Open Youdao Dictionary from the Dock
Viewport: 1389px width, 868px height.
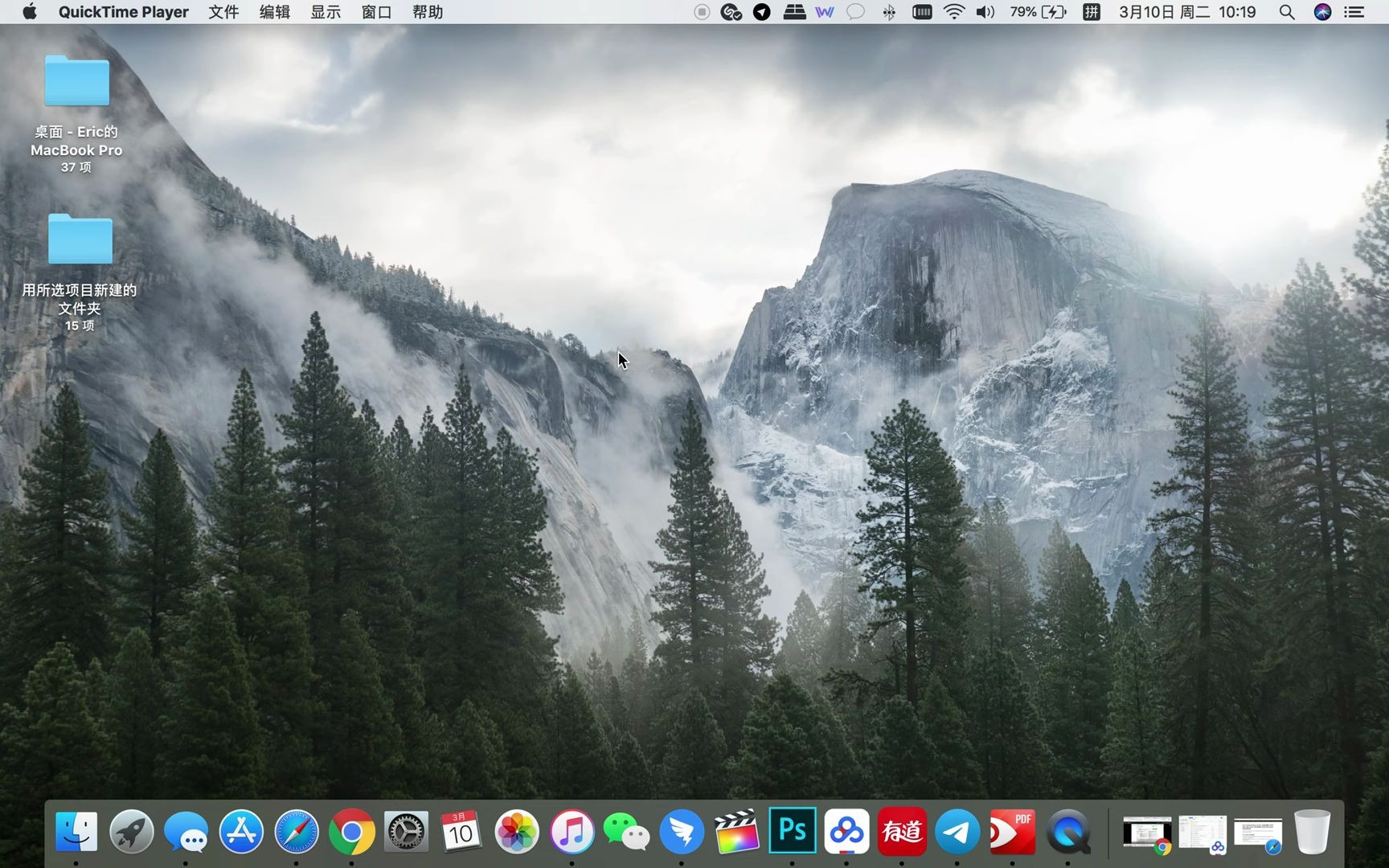pyautogui.click(x=902, y=832)
